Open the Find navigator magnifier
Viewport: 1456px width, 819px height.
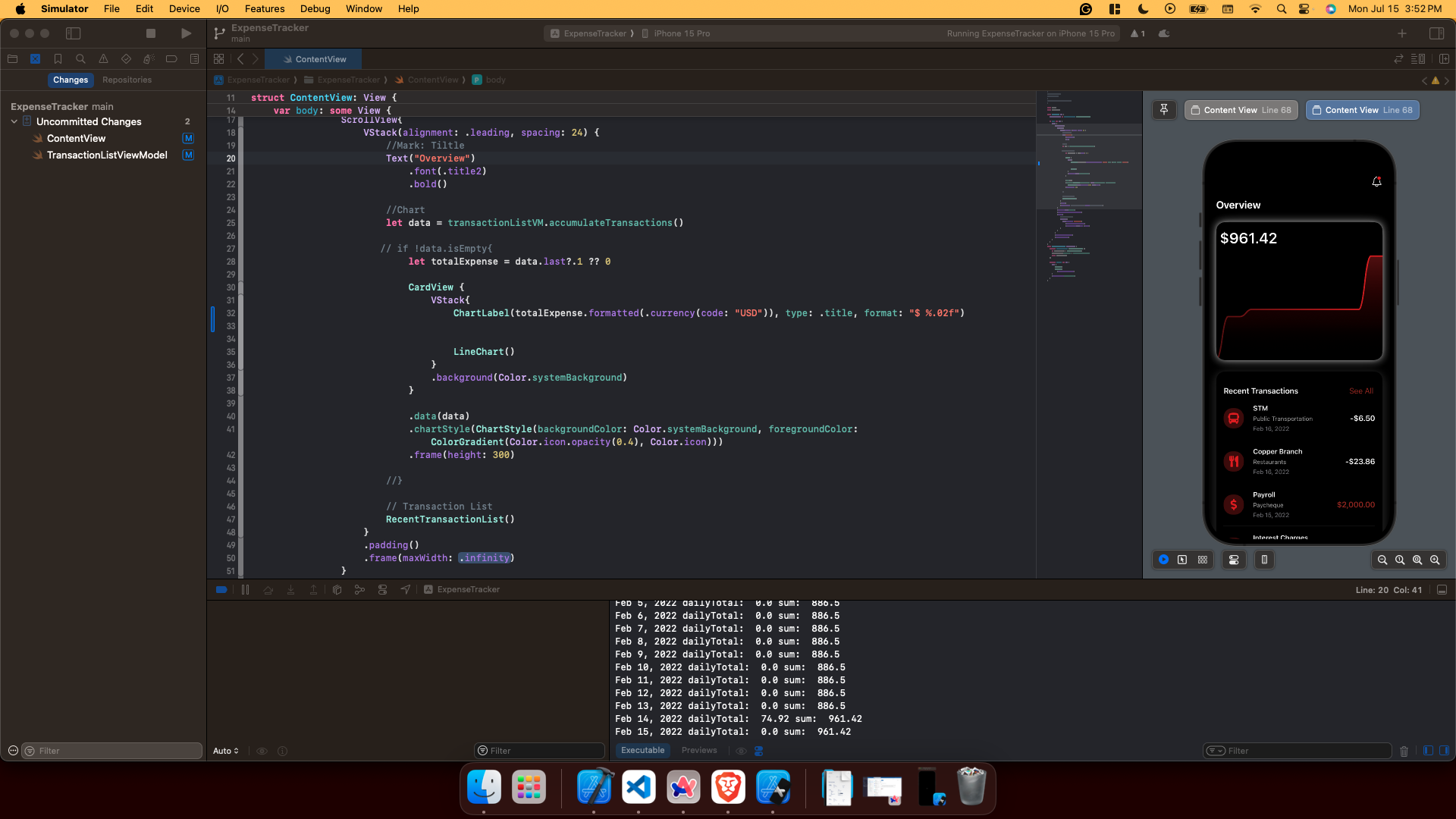point(80,59)
